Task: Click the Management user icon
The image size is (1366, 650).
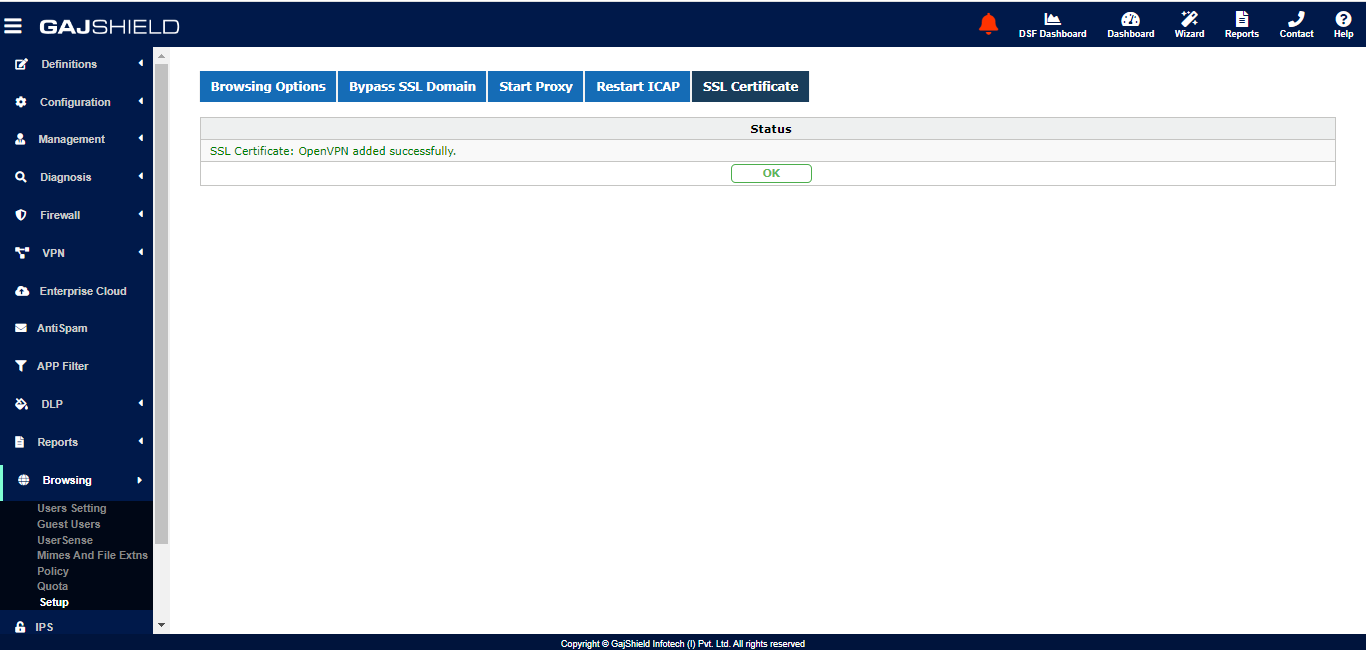Action: pyautogui.click(x=20, y=139)
